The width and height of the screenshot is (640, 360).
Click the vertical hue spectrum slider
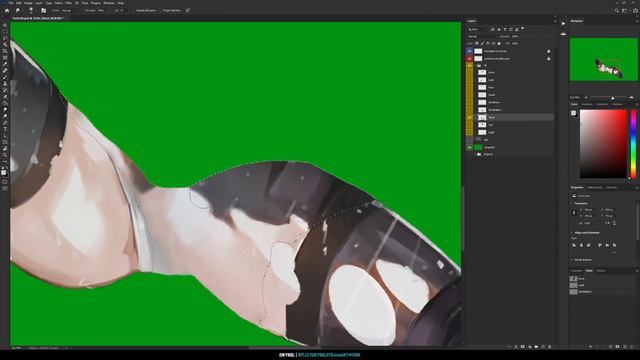click(633, 144)
